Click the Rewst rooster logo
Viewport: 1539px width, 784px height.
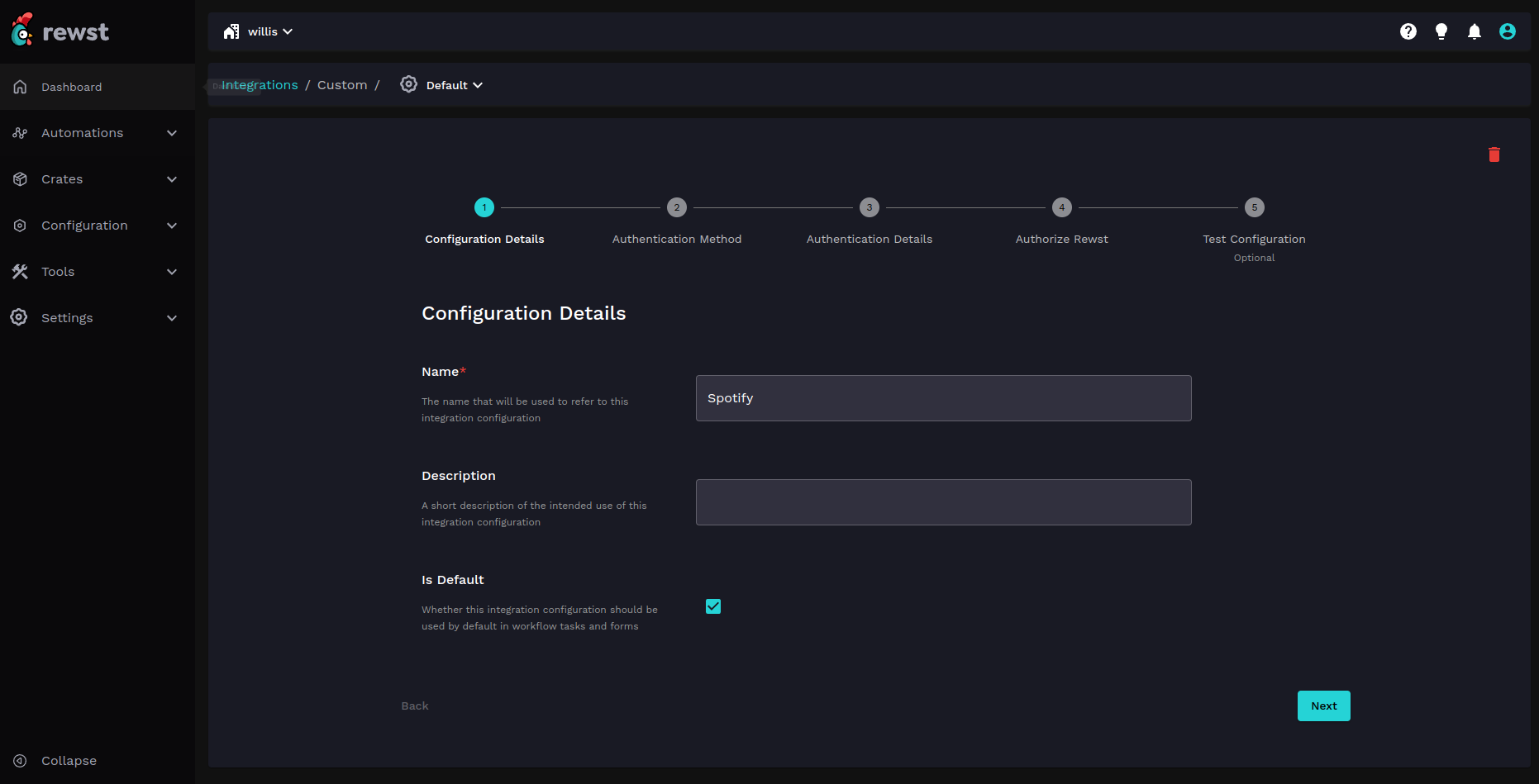click(22, 31)
